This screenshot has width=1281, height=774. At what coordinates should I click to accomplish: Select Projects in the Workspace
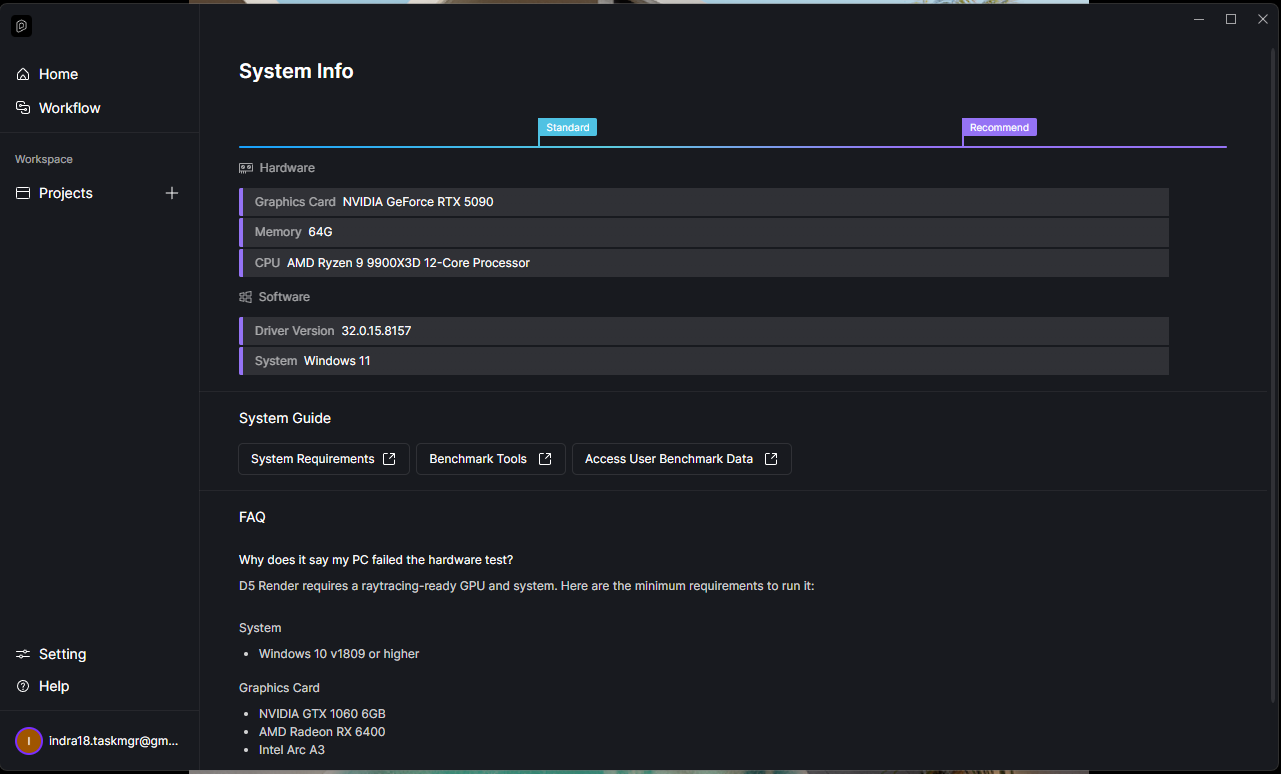(x=66, y=193)
